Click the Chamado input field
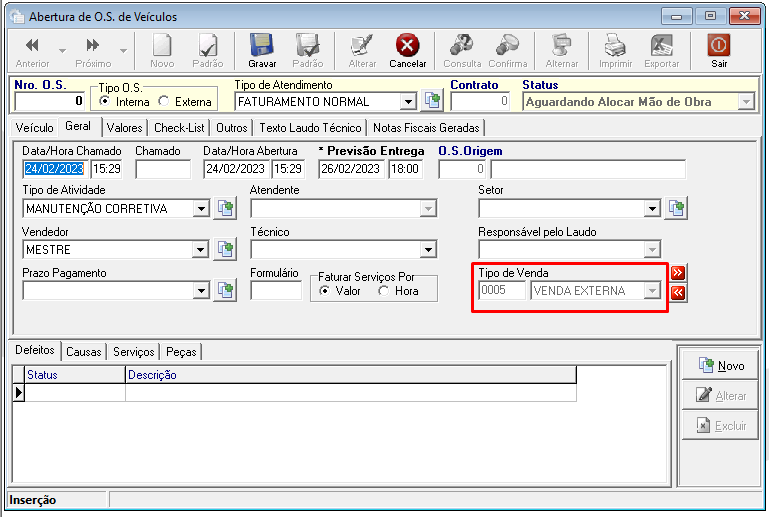 tap(163, 169)
